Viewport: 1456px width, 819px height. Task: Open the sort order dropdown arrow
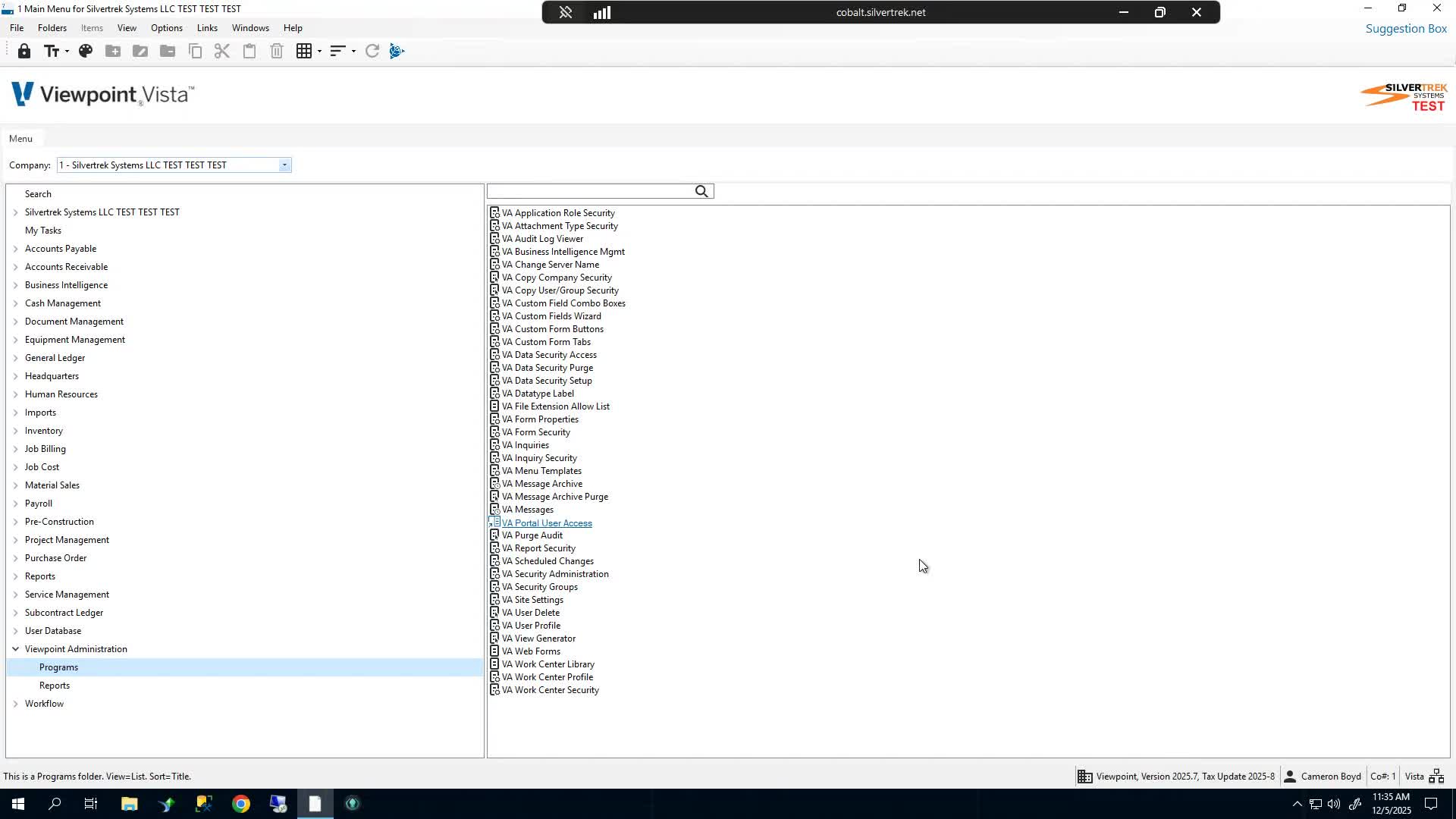point(353,52)
